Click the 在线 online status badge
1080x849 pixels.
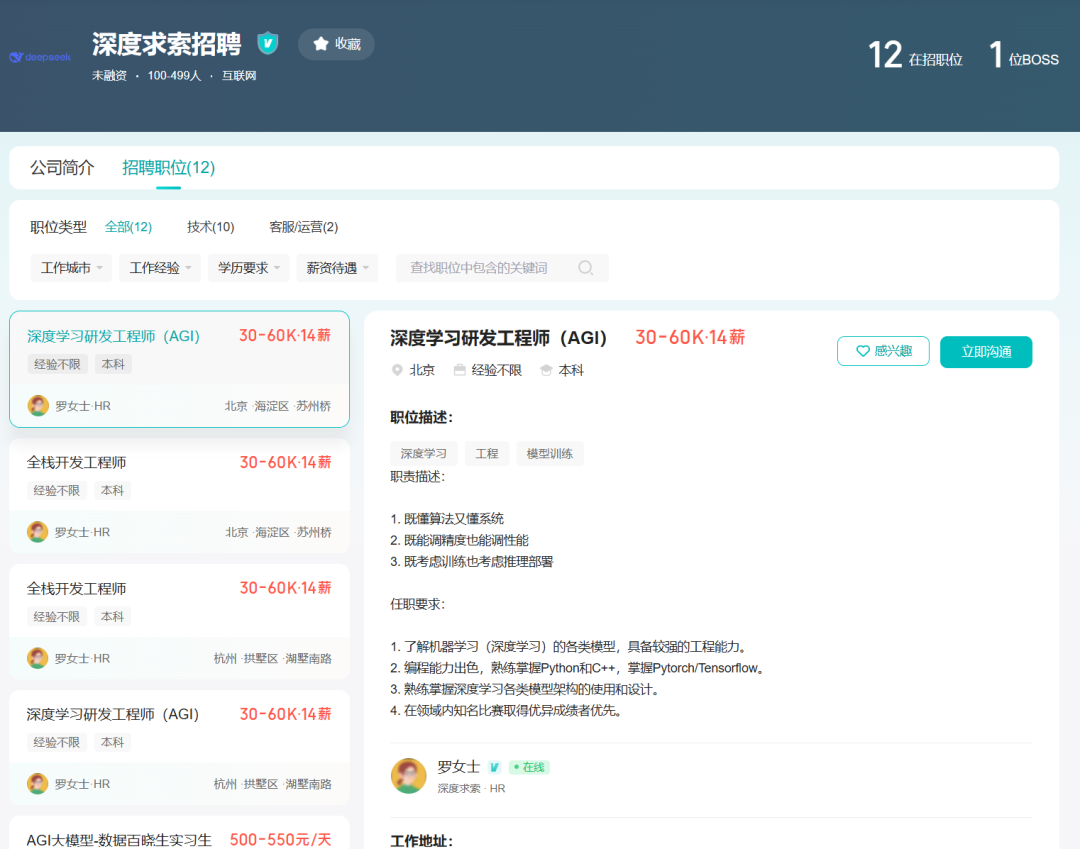[529, 767]
